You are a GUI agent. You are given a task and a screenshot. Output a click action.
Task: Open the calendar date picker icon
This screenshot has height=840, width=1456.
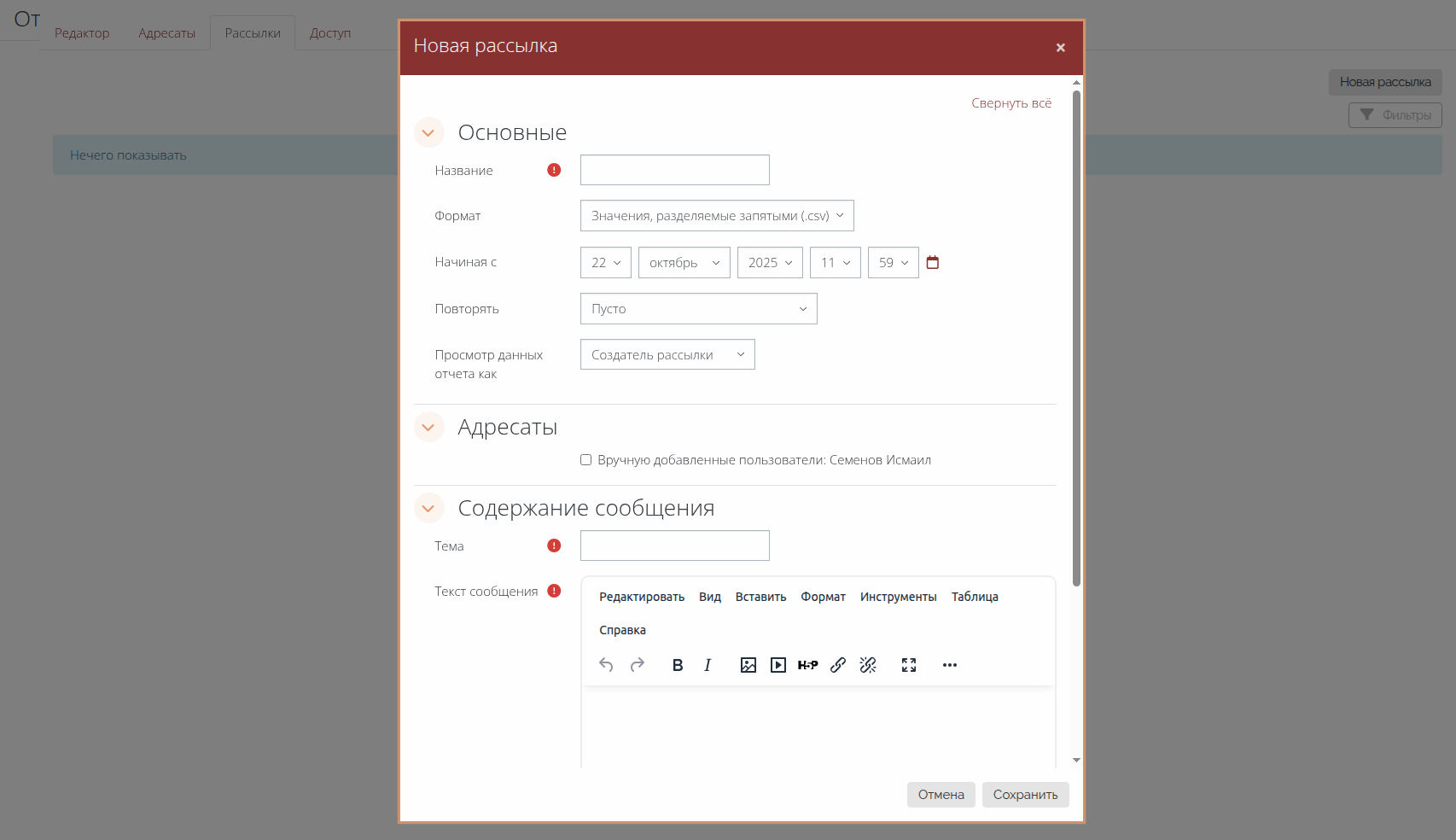point(933,263)
